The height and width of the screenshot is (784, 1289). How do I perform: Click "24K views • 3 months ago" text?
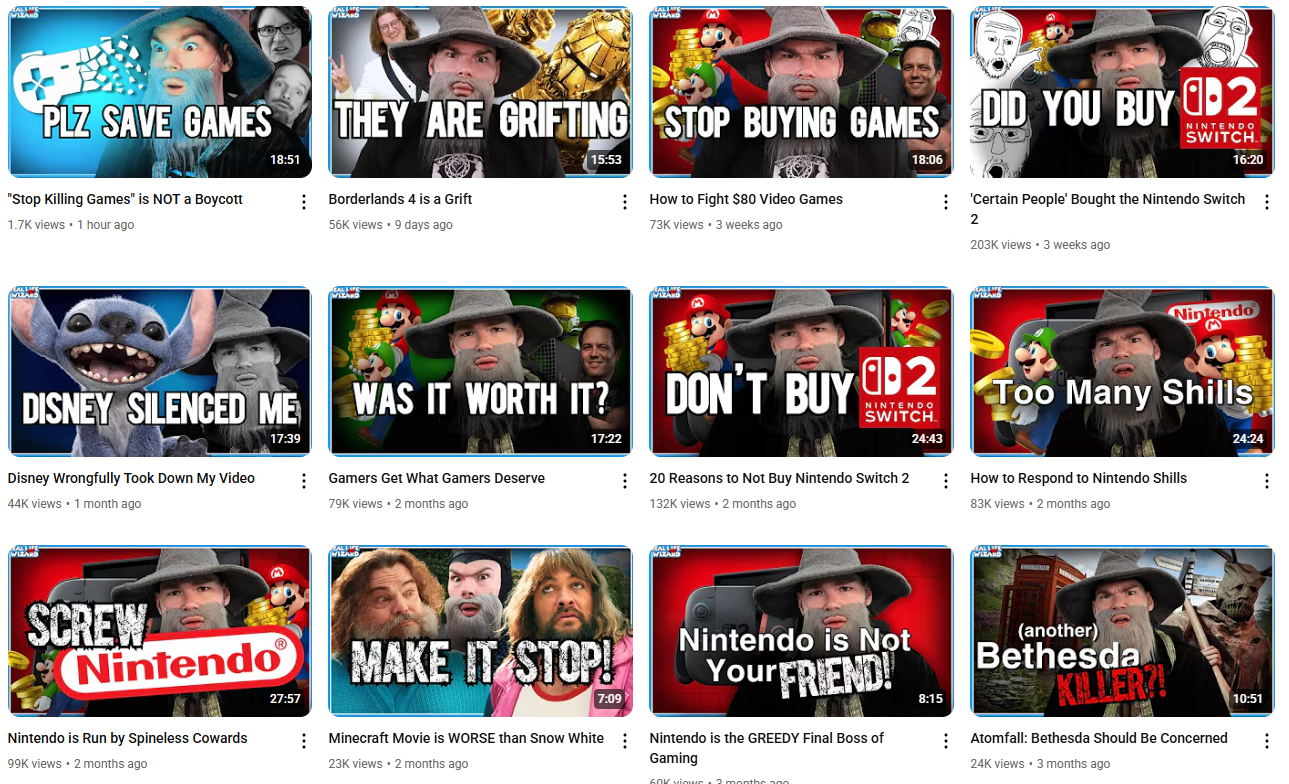click(1040, 764)
